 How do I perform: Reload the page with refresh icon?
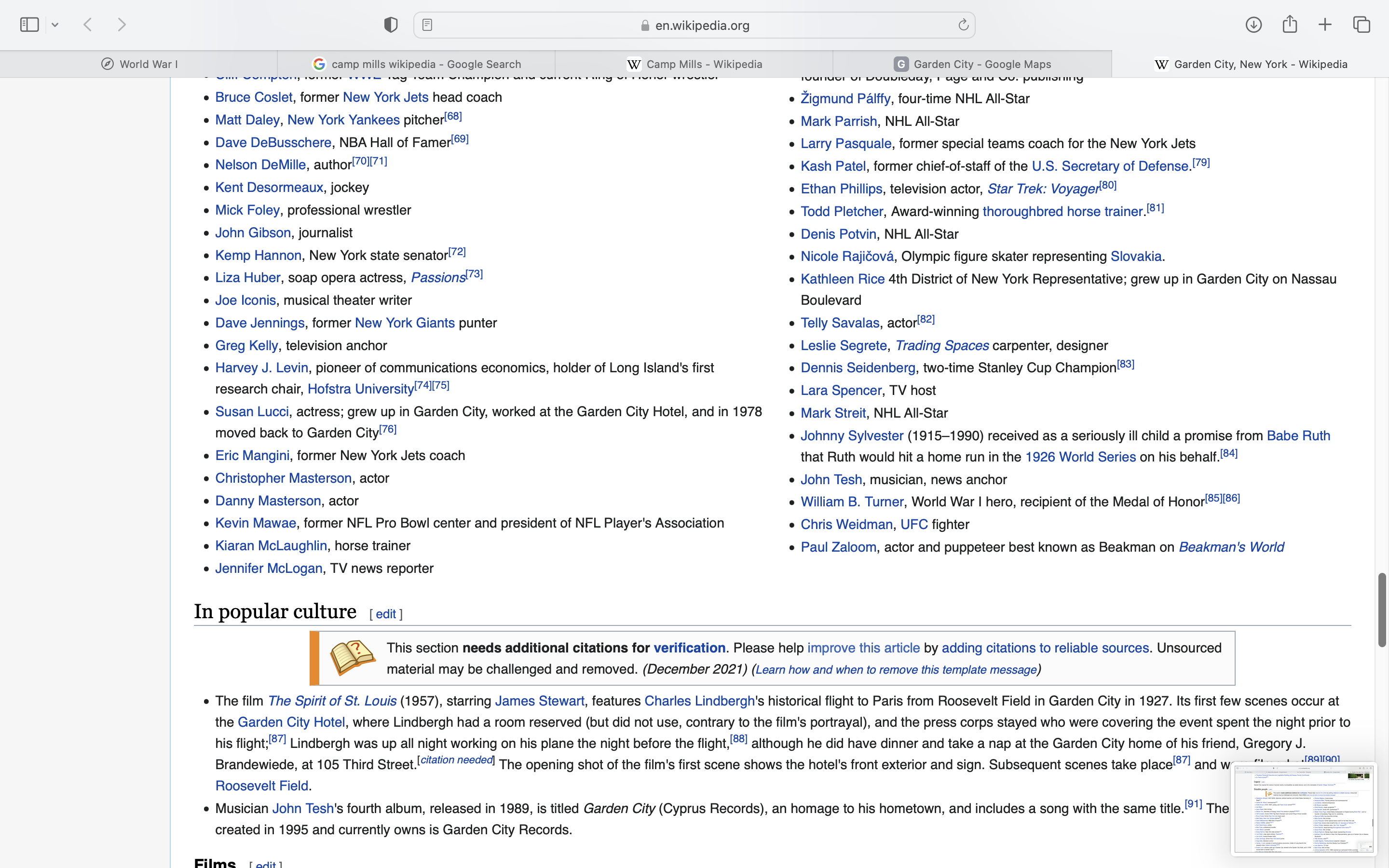pos(963,25)
